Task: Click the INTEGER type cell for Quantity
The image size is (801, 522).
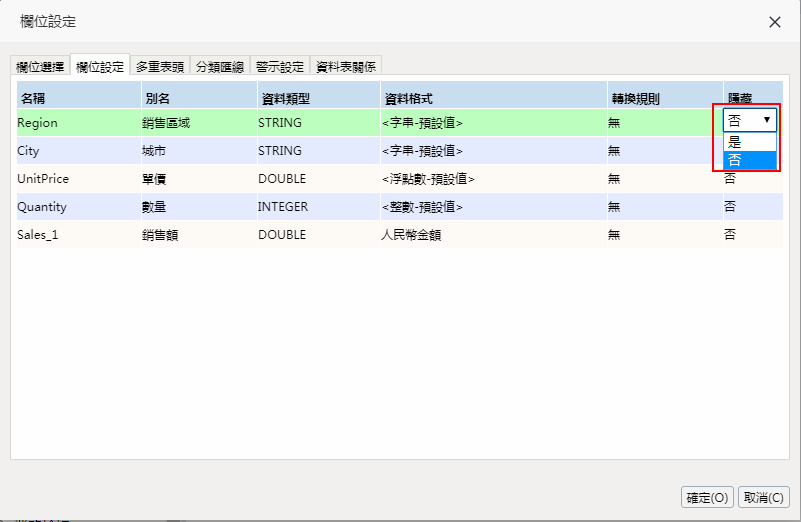Action: point(283,207)
